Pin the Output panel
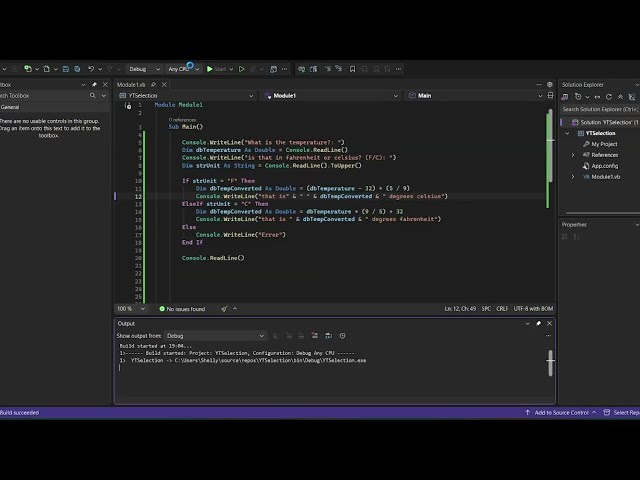Screen dimensions: 640x480 point(538,323)
